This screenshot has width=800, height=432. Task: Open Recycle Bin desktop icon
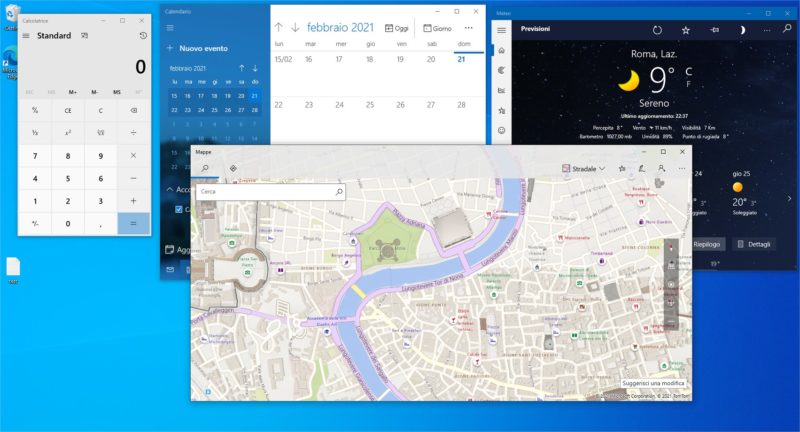tap(11, 16)
